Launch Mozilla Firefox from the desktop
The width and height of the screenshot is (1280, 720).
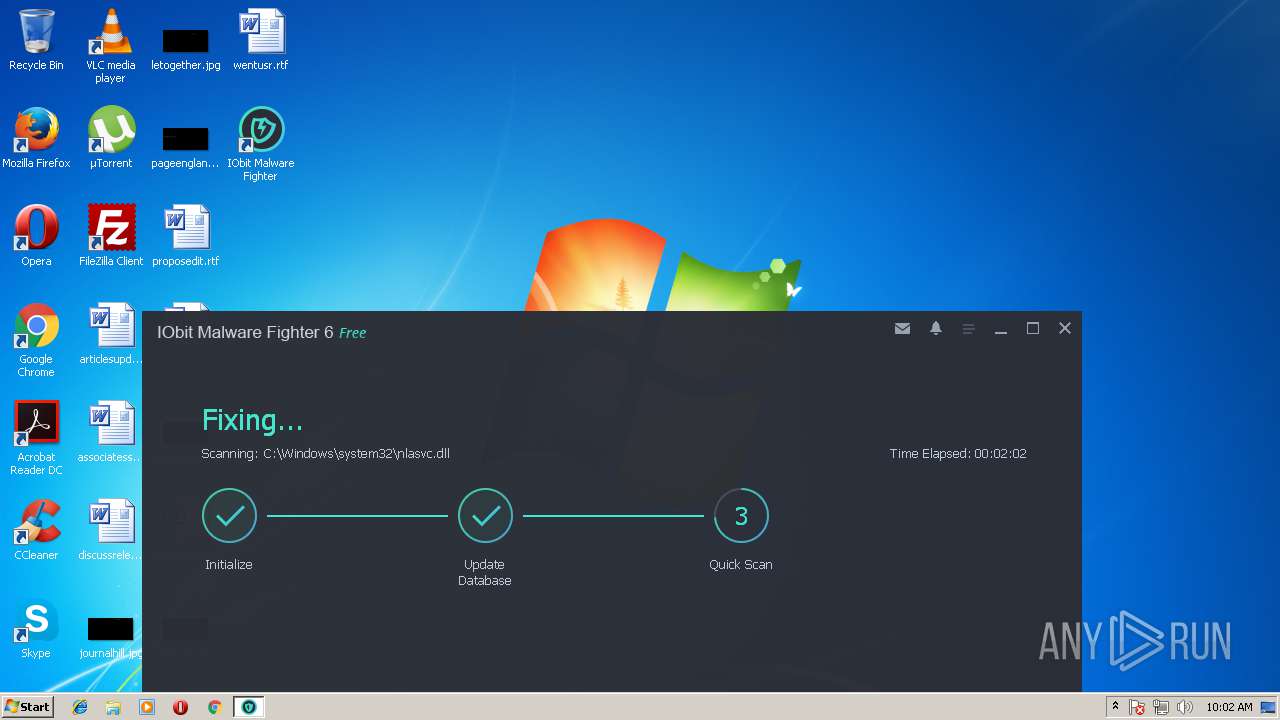click(36, 138)
